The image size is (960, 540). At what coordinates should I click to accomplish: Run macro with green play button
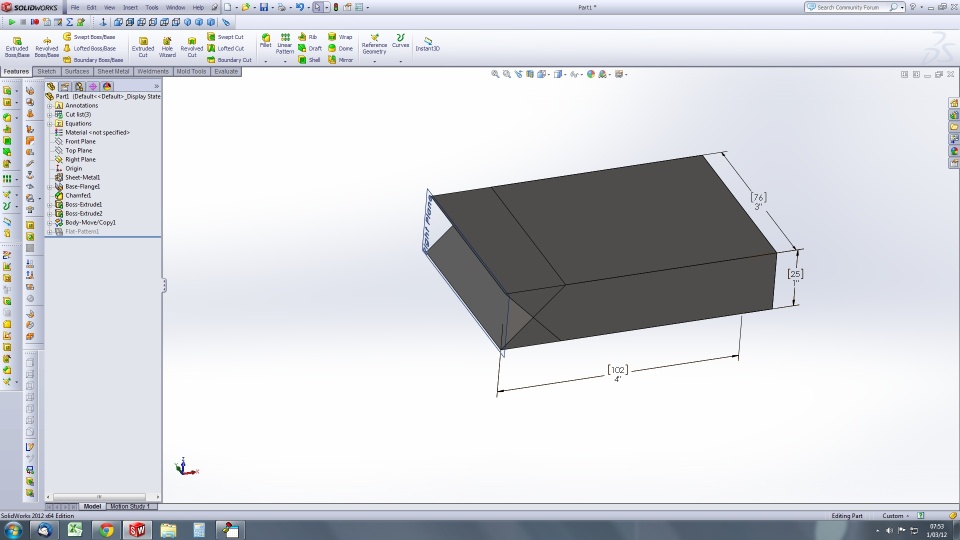[11, 22]
